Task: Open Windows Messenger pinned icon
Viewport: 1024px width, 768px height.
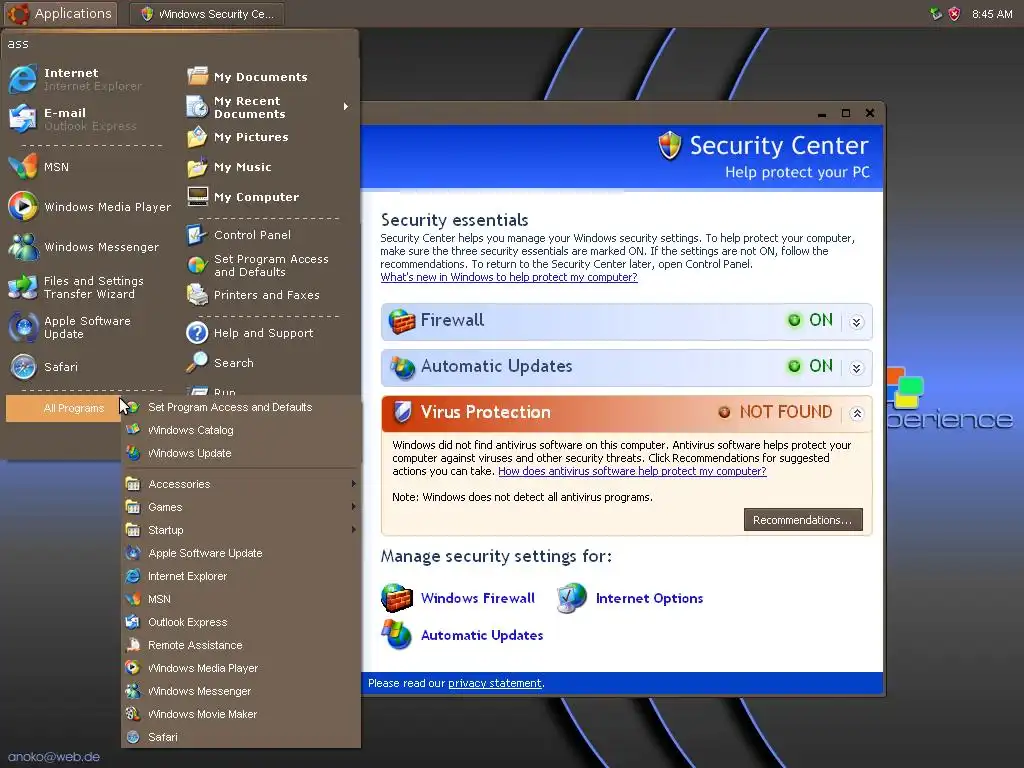Action: point(23,247)
